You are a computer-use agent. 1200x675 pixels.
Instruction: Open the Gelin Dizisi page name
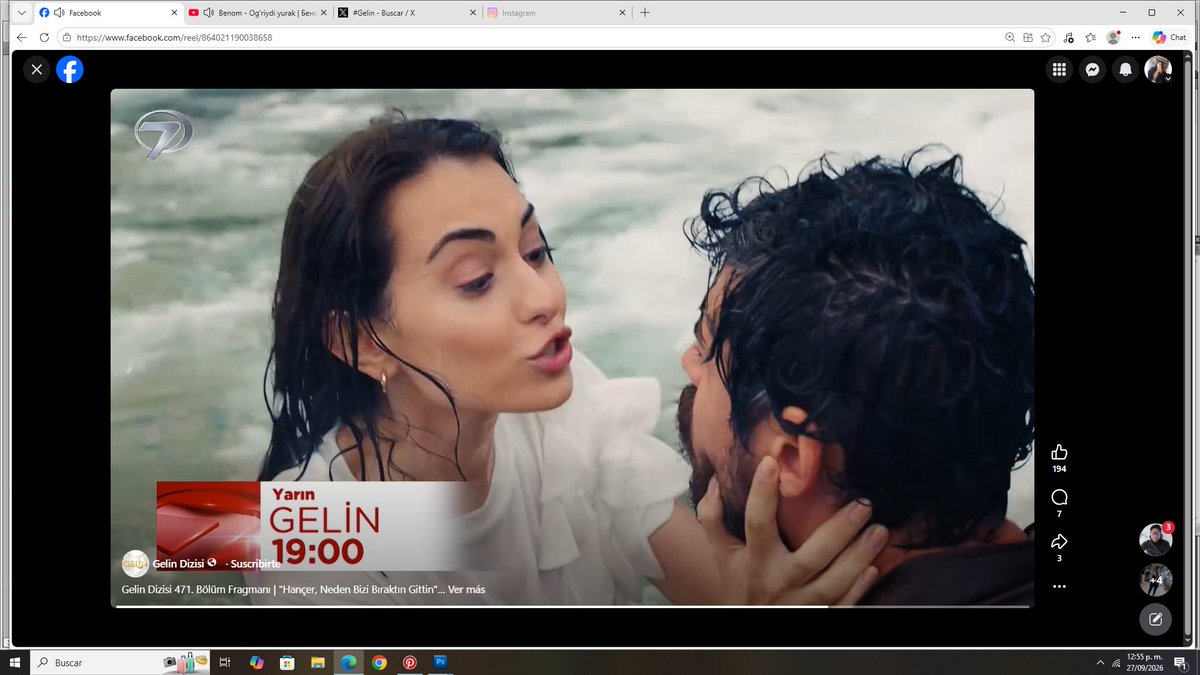pos(179,564)
